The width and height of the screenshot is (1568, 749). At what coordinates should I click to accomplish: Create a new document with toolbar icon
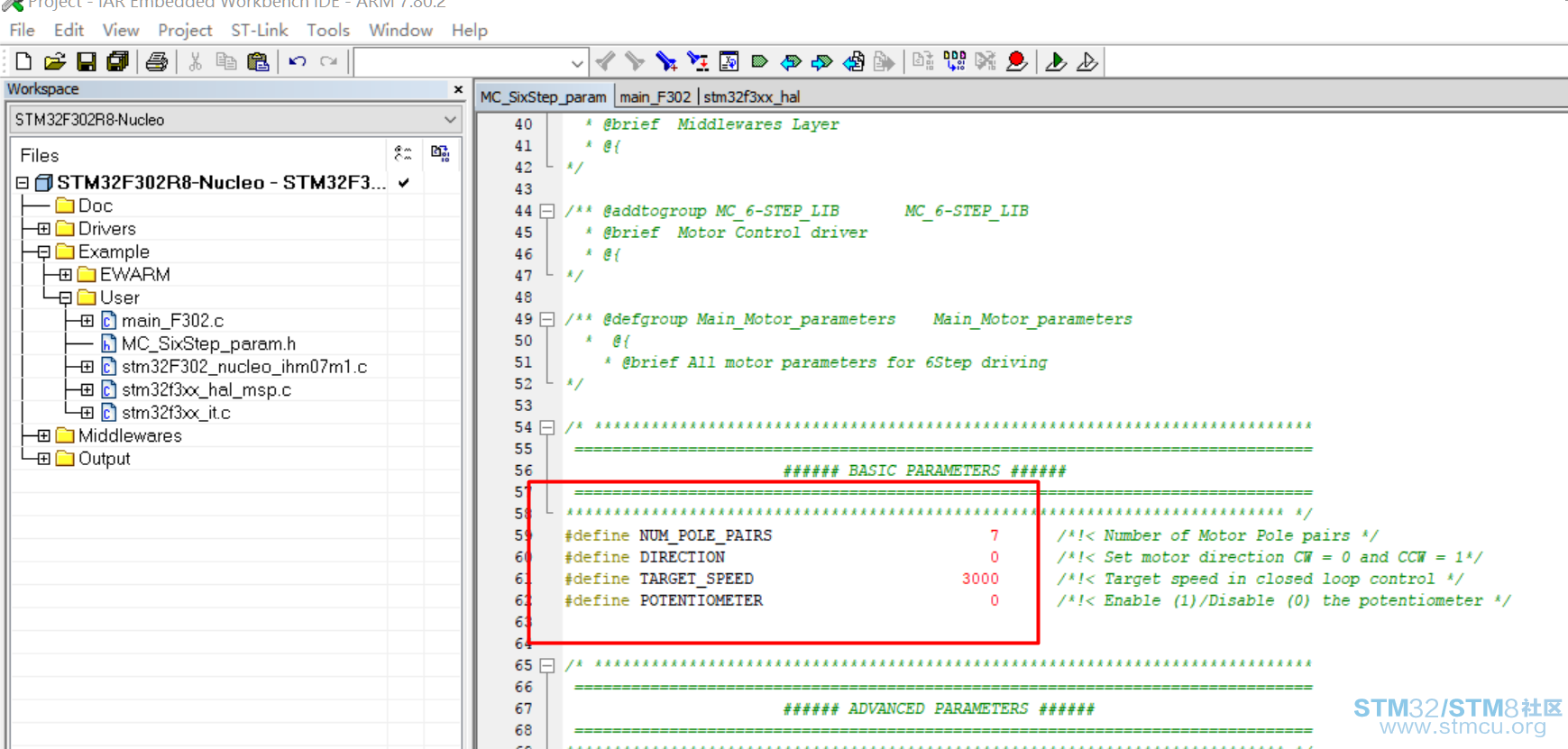coord(23,61)
